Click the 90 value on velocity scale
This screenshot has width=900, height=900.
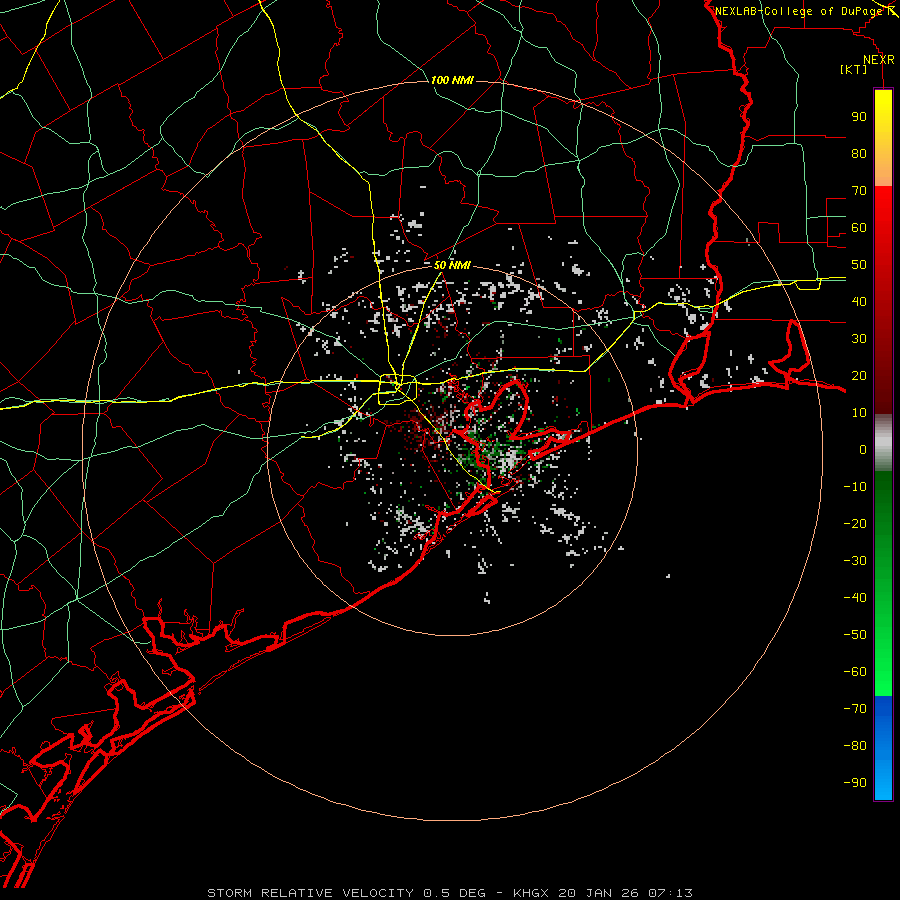pos(859,117)
